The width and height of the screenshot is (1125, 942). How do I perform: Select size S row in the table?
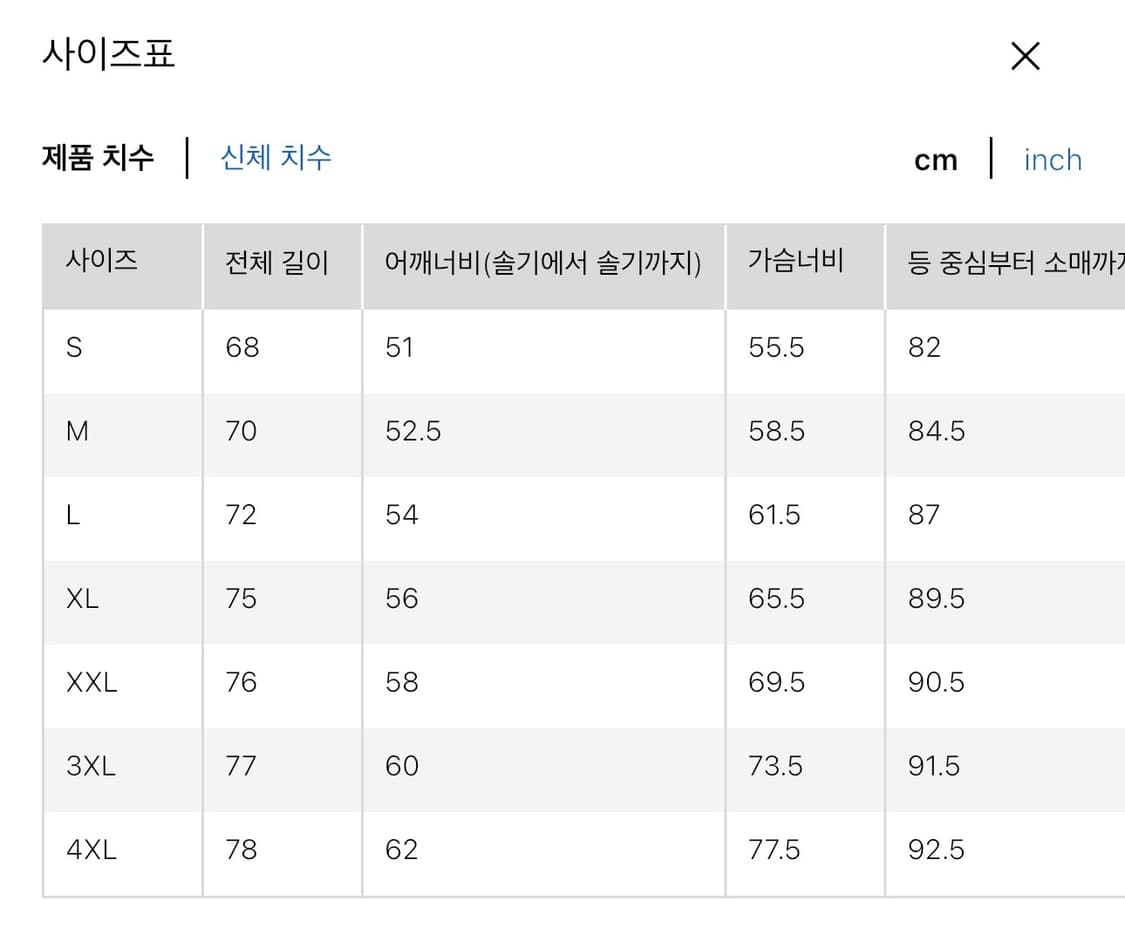[x=74, y=348]
